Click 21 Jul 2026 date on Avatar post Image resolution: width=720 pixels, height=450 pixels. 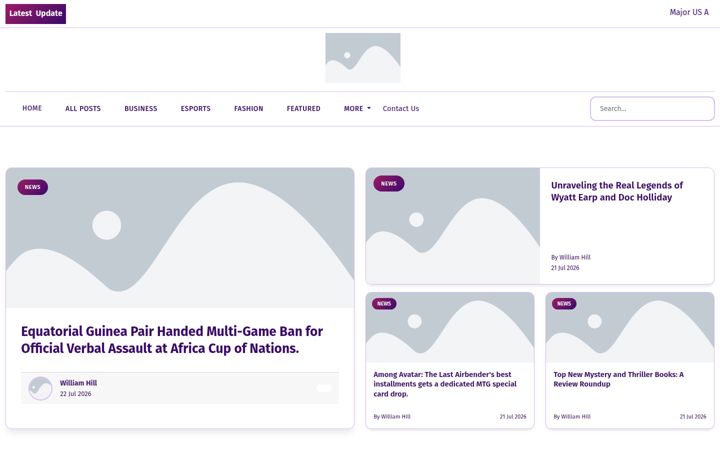[x=513, y=417]
